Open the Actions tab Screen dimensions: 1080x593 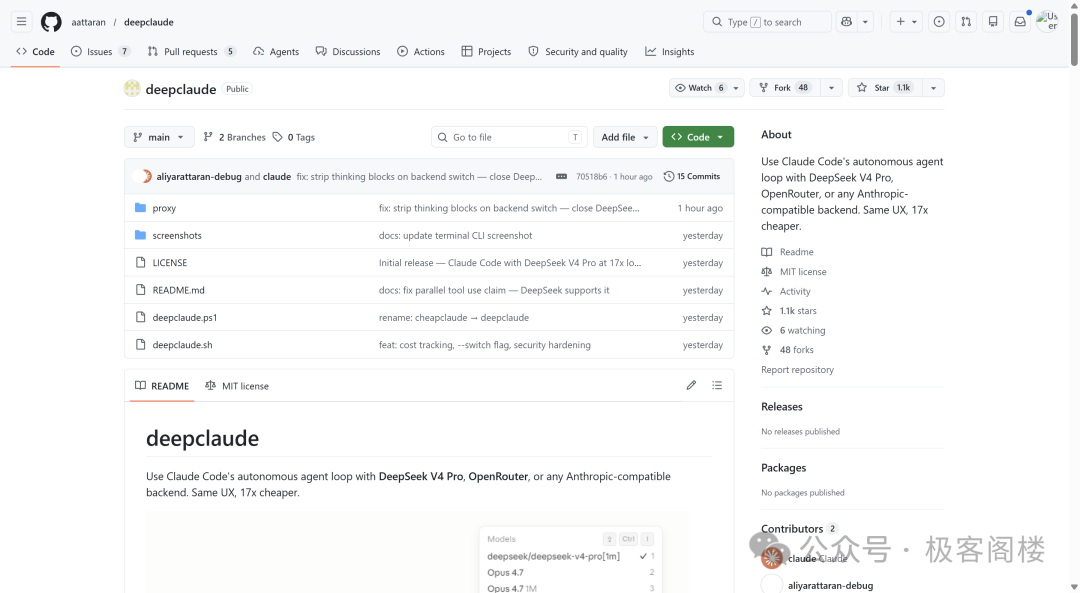click(x=421, y=52)
